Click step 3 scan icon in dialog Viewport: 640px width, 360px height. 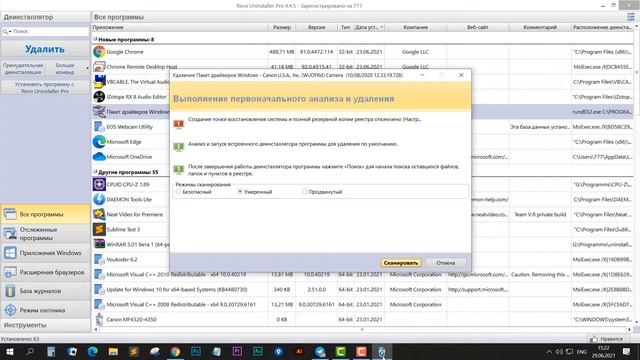(x=179, y=170)
